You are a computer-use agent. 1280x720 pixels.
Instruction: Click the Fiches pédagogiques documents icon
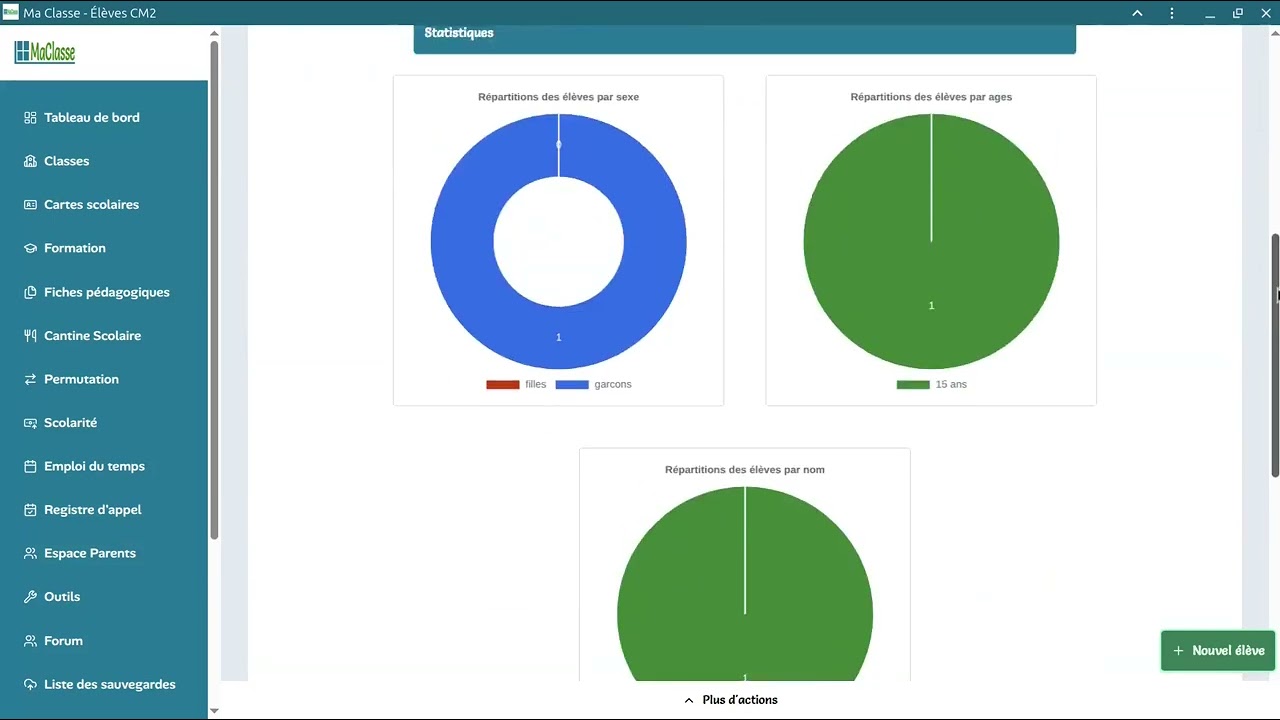coord(30,292)
